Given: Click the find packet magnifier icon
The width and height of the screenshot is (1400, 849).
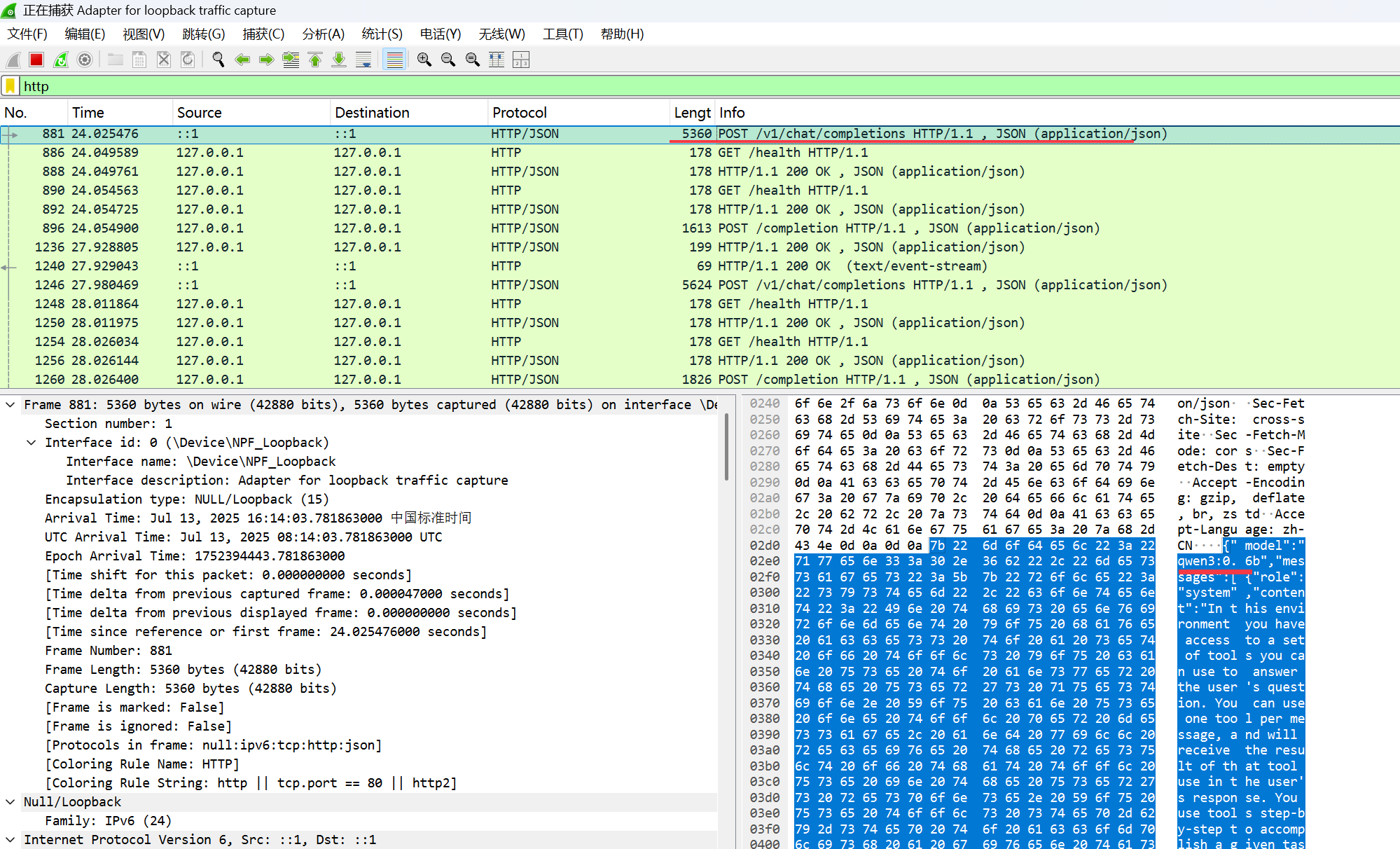Looking at the screenshot, I should click(x=218, y=60).
